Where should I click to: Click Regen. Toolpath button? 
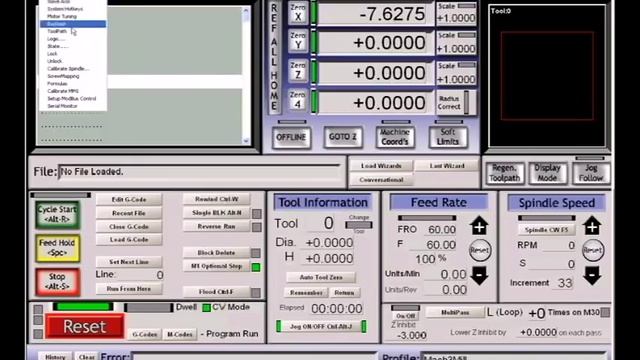tap(505, 173)
